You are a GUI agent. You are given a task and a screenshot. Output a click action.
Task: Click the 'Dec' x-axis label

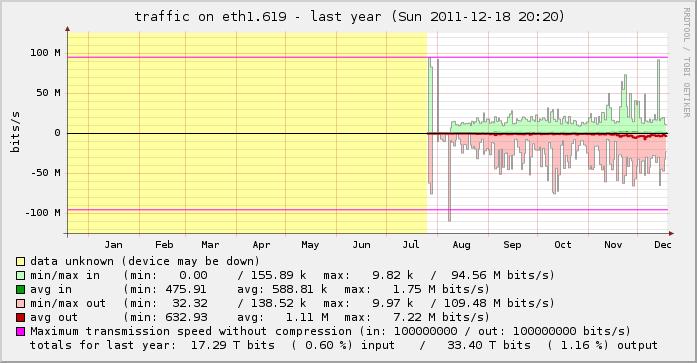point(663,245)
